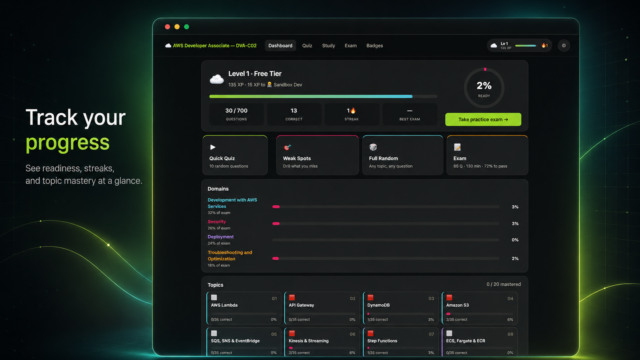The height and width of the screenshot is (360, 640).
Task: Switch to the Dashboard tab
Action: click(280, 45)
